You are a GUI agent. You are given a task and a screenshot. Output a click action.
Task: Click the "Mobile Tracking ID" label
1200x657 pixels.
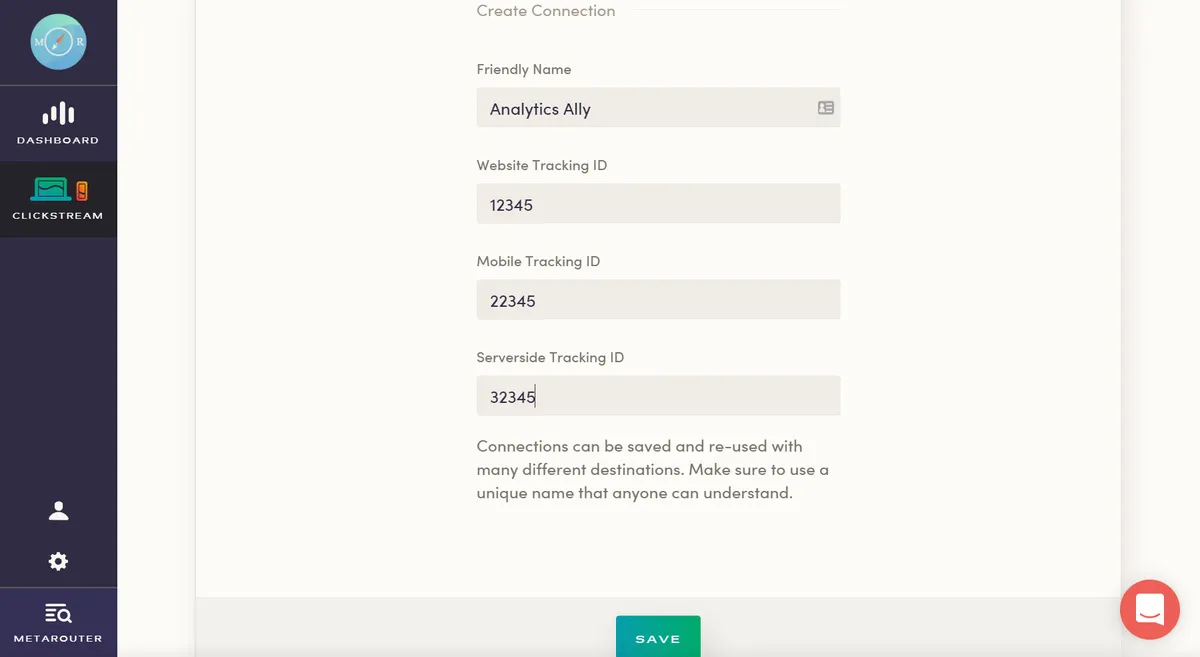pos(538,261)
